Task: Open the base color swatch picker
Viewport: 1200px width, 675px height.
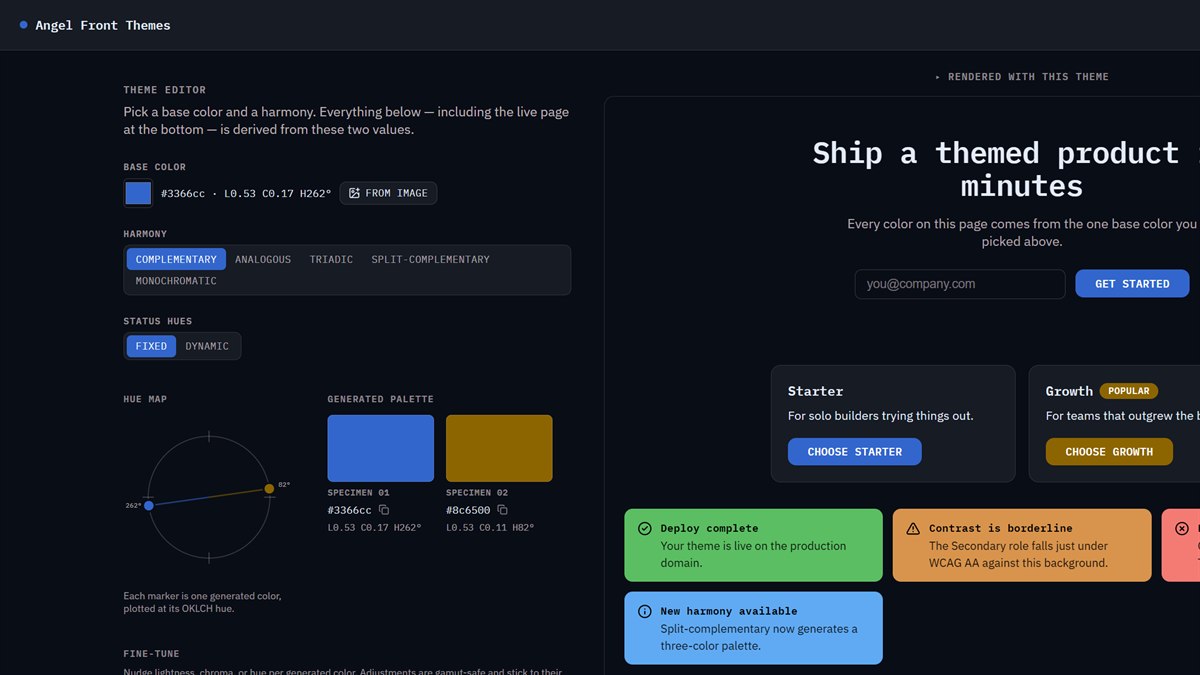Action: (138, 193)
